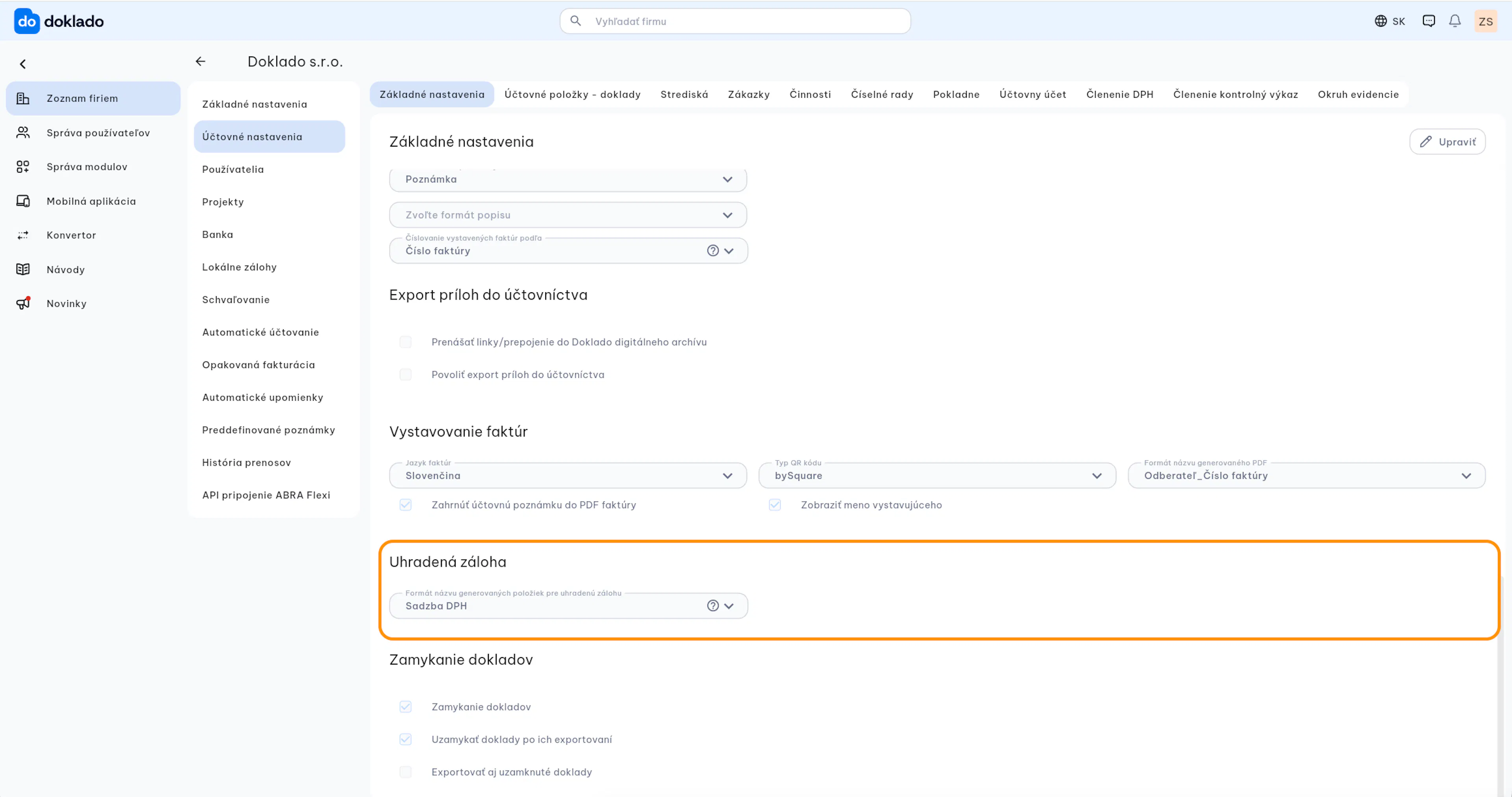This screenshot has height=797, width=1512.
Task: Click the Novinky megaphone icon
Action: point(23,303)
